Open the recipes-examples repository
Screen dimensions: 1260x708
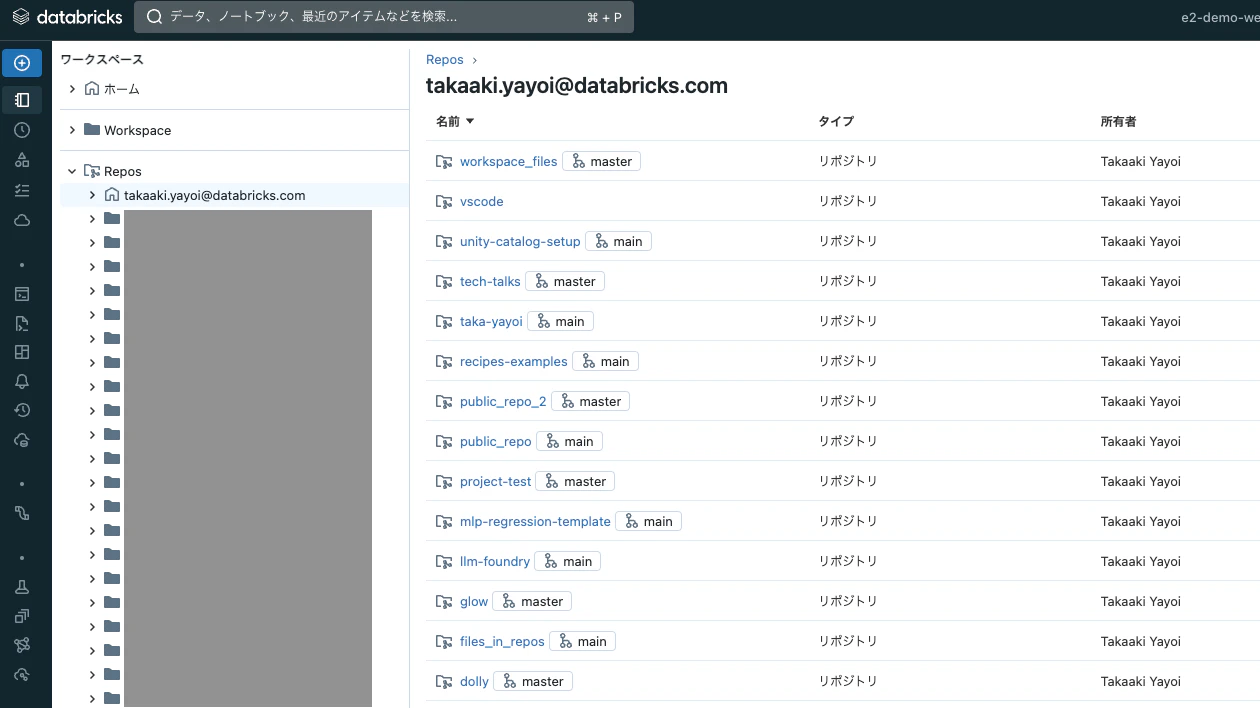(x=514, y=361)
